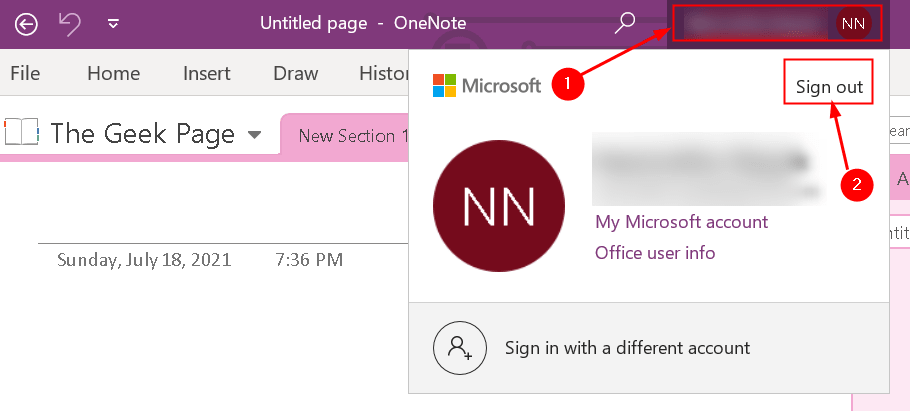Click the Untitled page - OneNote title text
The image size is (910, 411).
click(363, 23)
